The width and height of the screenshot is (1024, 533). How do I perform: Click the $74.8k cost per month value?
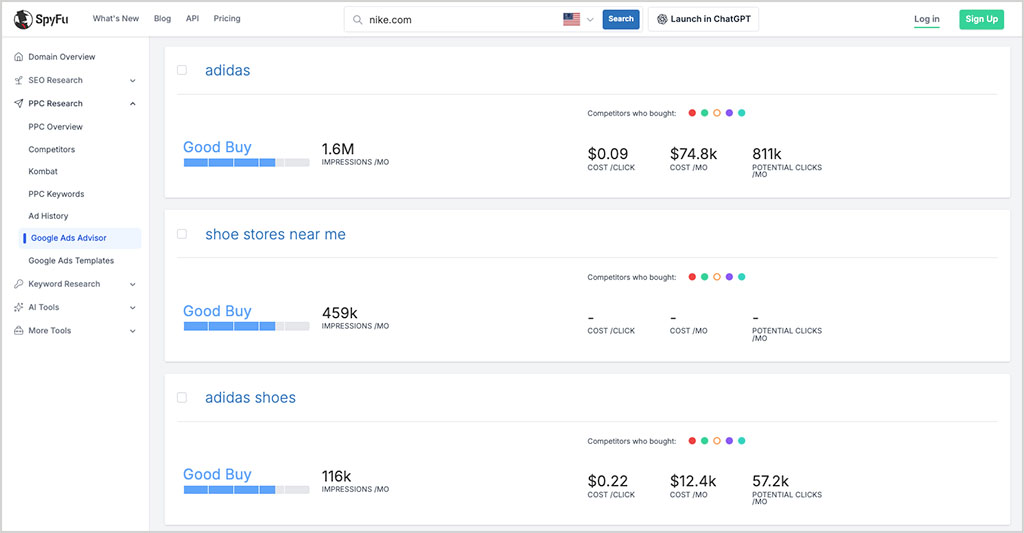[694, 154]
